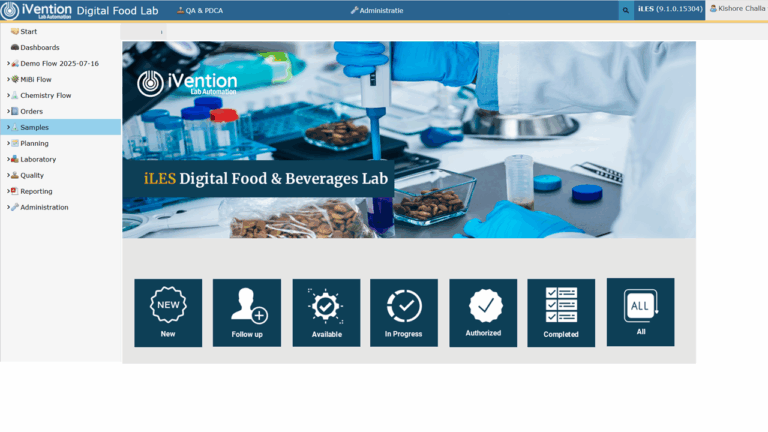Open the Authorized samples tile

coord(483,313)
